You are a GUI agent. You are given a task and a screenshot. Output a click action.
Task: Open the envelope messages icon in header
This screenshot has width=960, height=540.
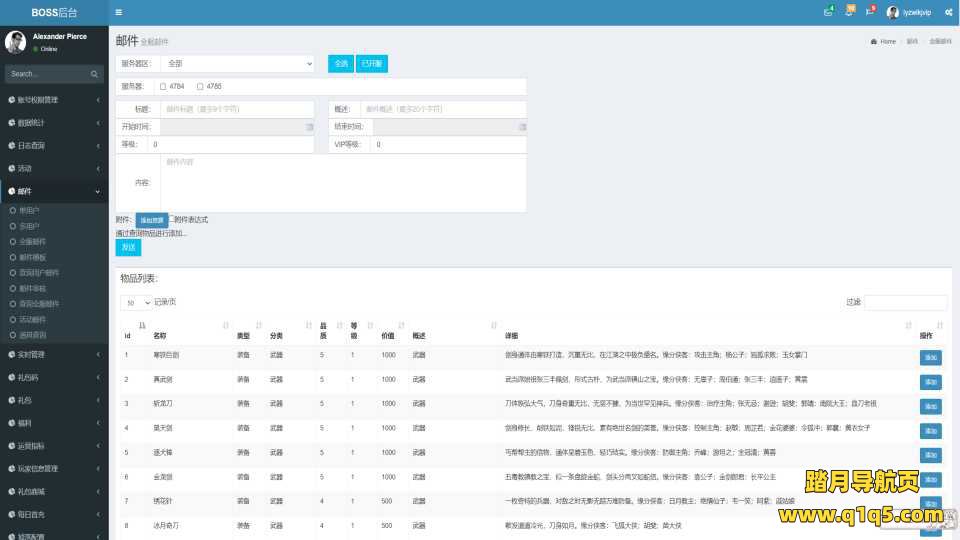click(828, 12)
